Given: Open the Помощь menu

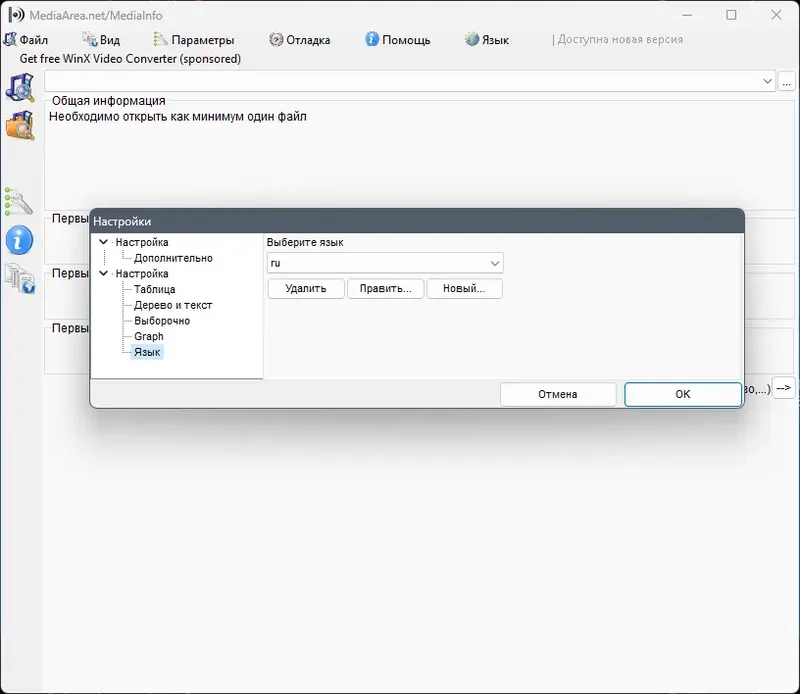Looking at the screenshot, I should pos(398,40).
